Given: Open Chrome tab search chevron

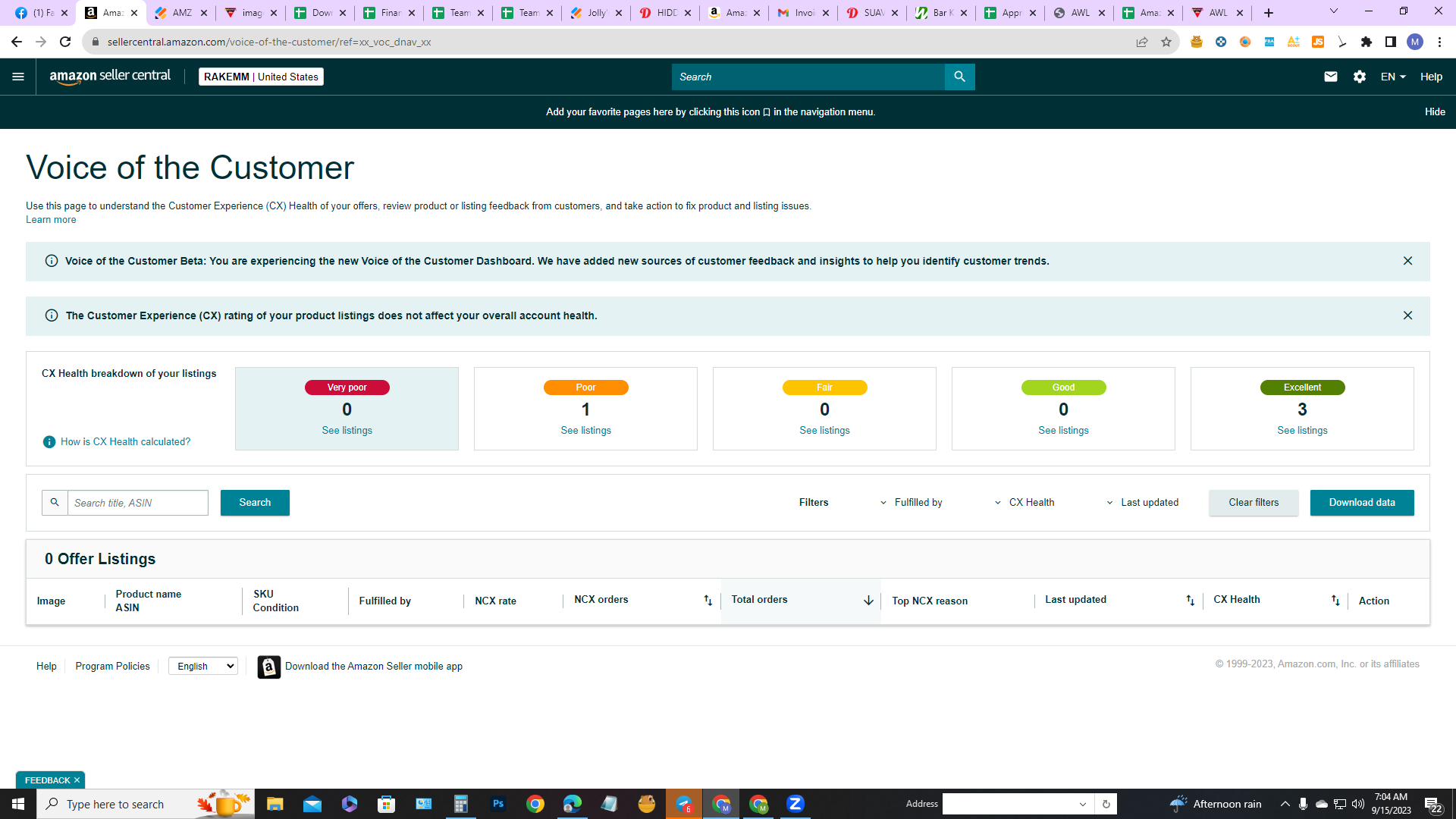Looking at the screenshot, I should click(1334, 11).
